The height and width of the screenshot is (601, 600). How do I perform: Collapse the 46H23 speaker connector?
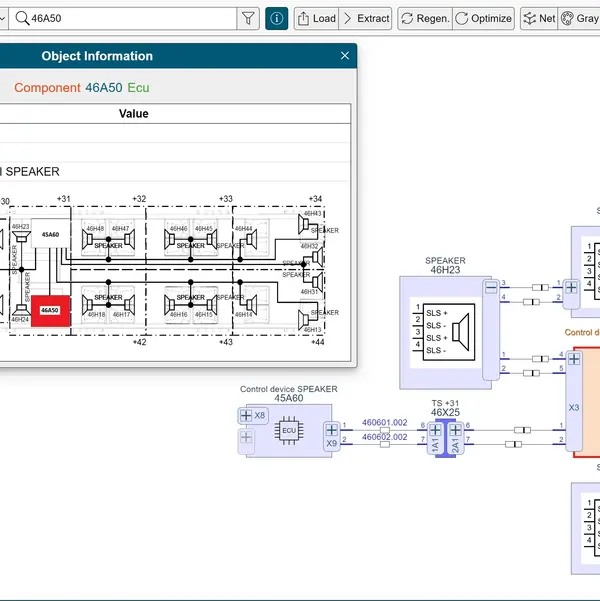tap(491, 288)
